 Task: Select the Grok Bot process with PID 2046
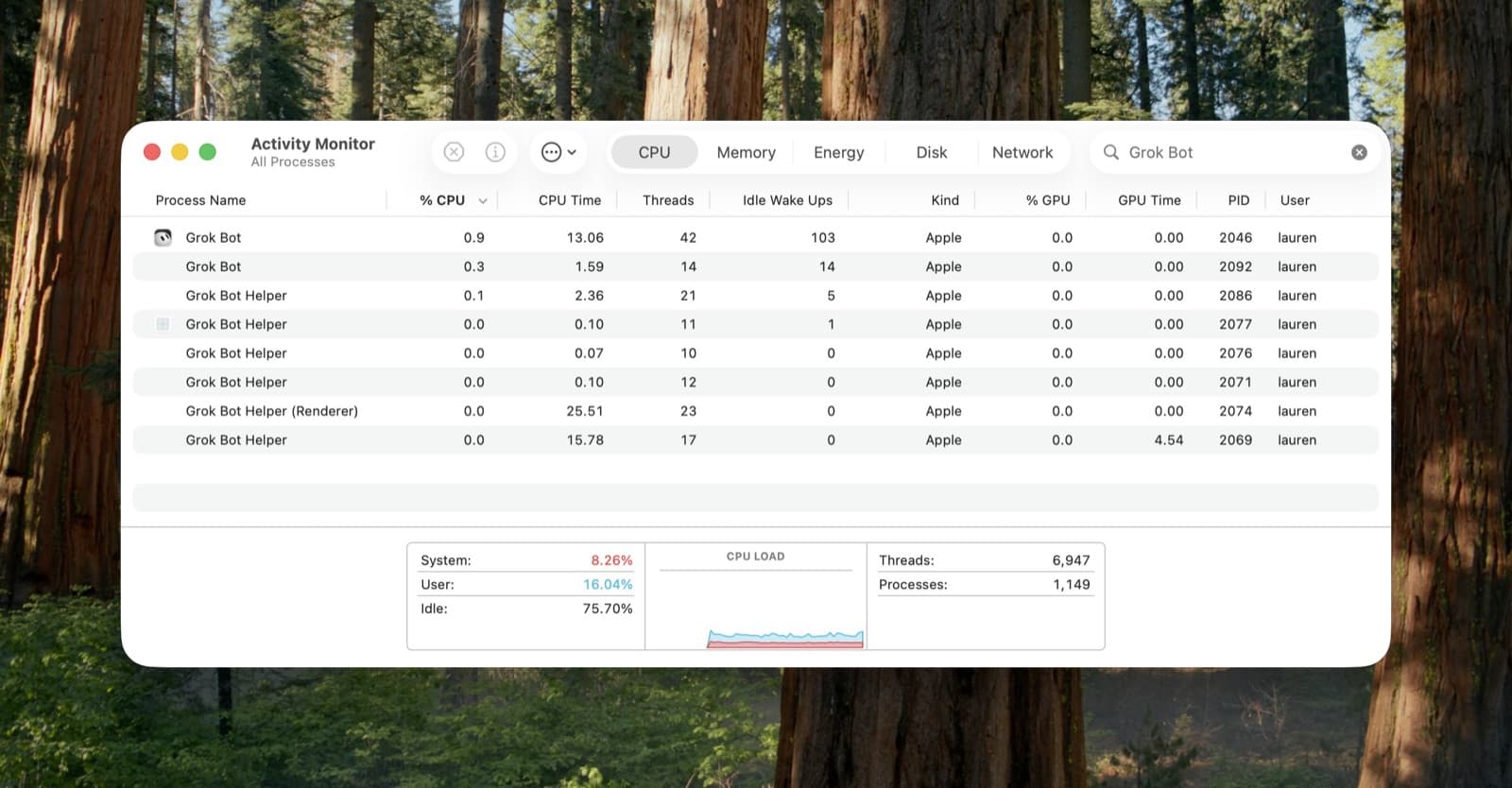pos(755,237)
